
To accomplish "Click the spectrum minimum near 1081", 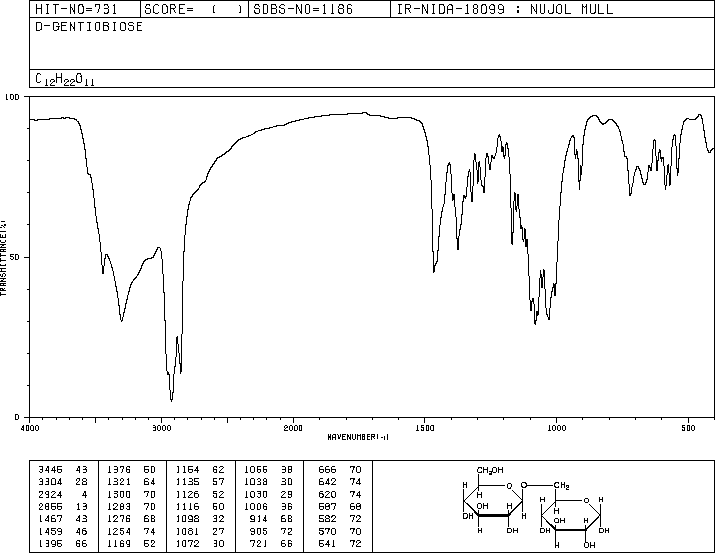I will (535, 323).
